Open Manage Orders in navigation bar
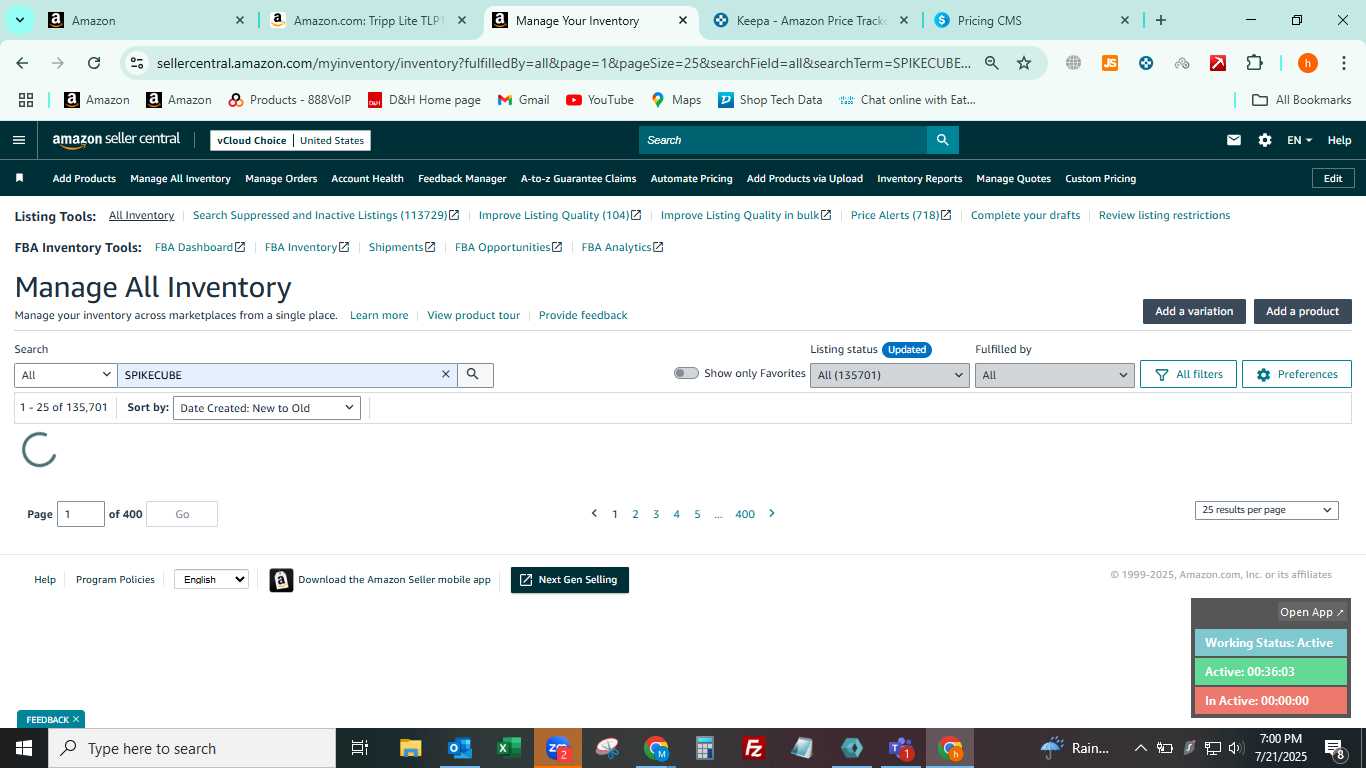Viewport: 1366px width, 768px height. [281, 178]
